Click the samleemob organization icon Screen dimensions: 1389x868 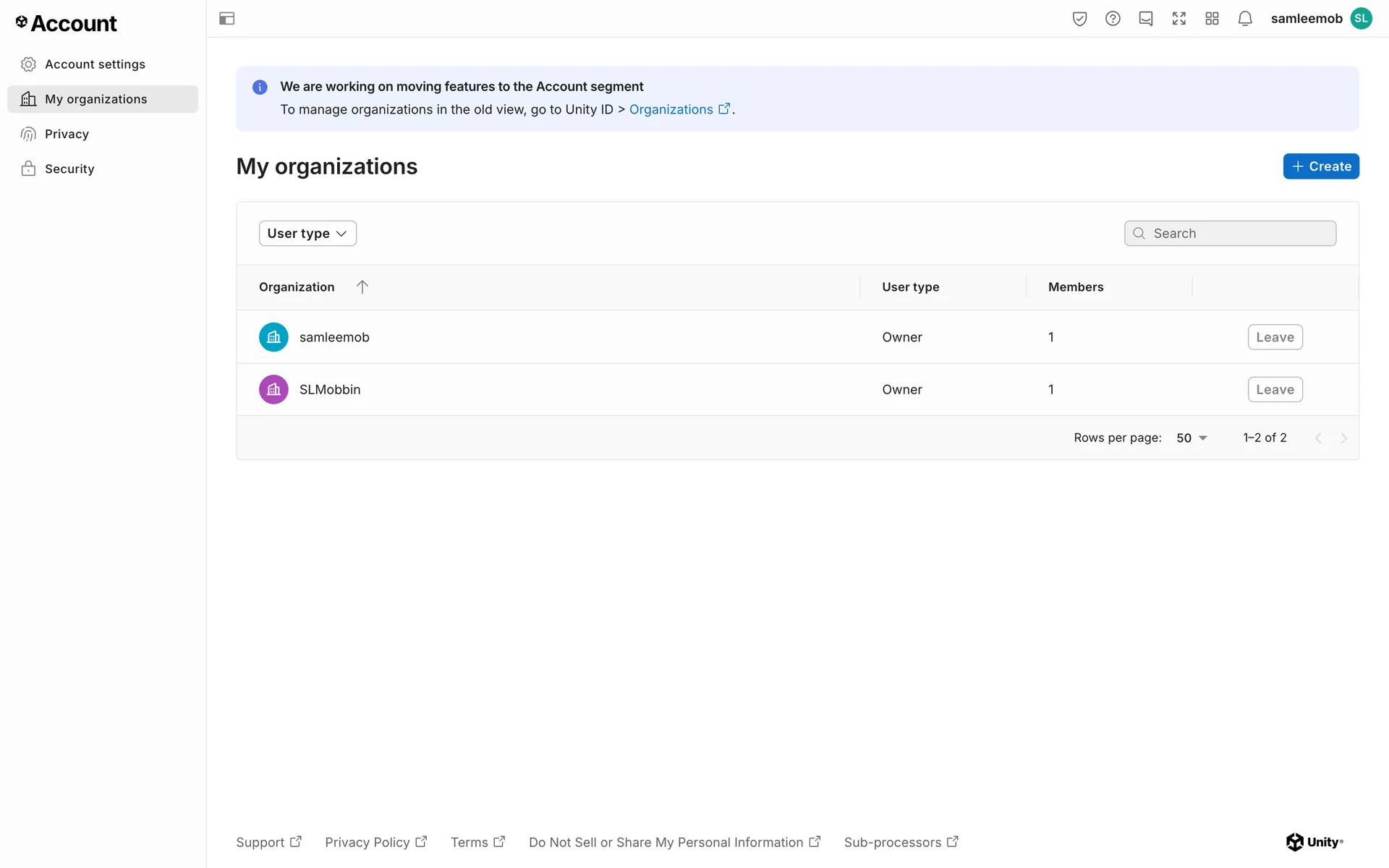[273, 337]
